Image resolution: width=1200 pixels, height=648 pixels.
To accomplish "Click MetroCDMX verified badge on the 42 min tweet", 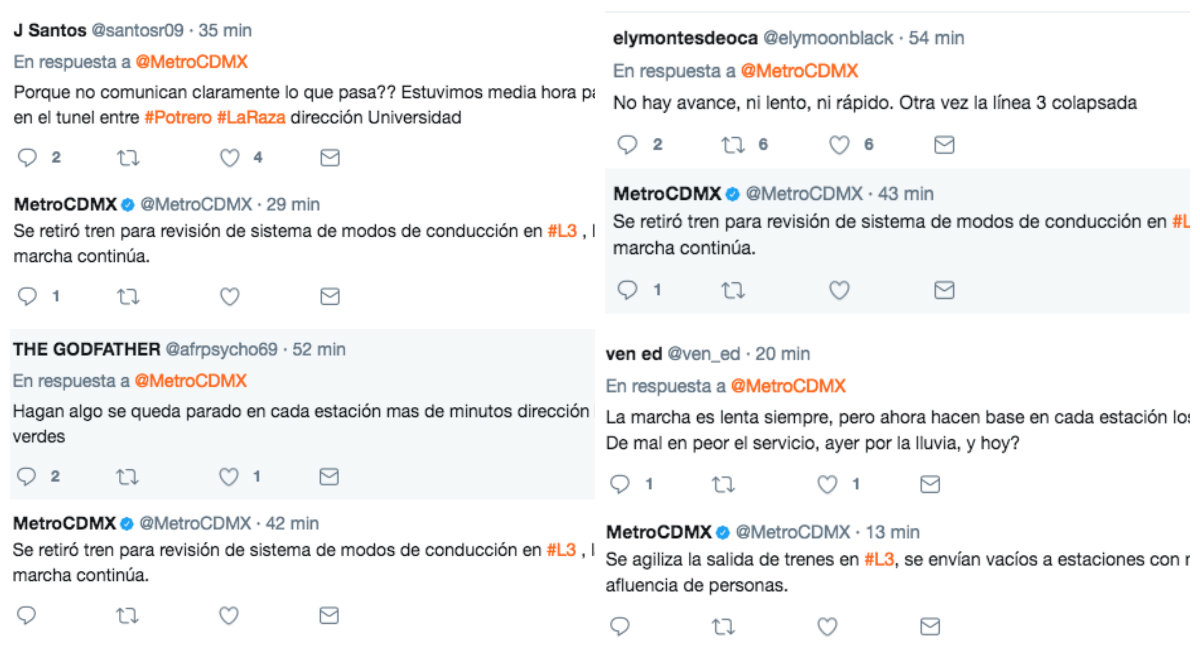I will click(128, 523).
